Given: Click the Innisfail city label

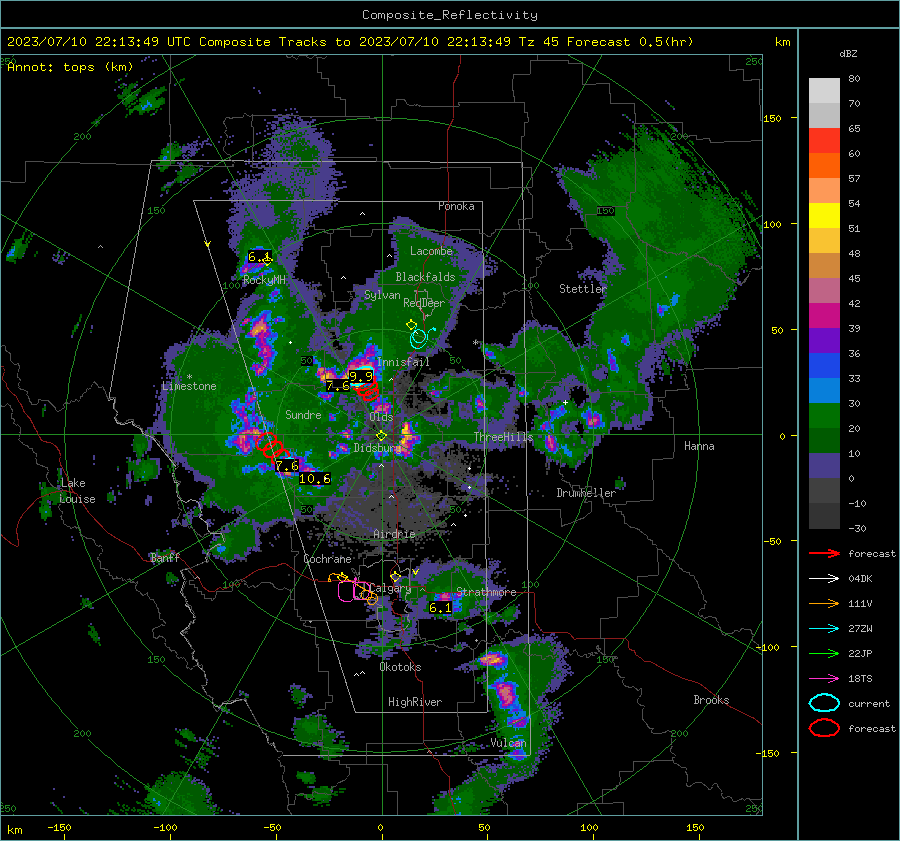Looking at the screenshot, I should click(x=403, y=362).
